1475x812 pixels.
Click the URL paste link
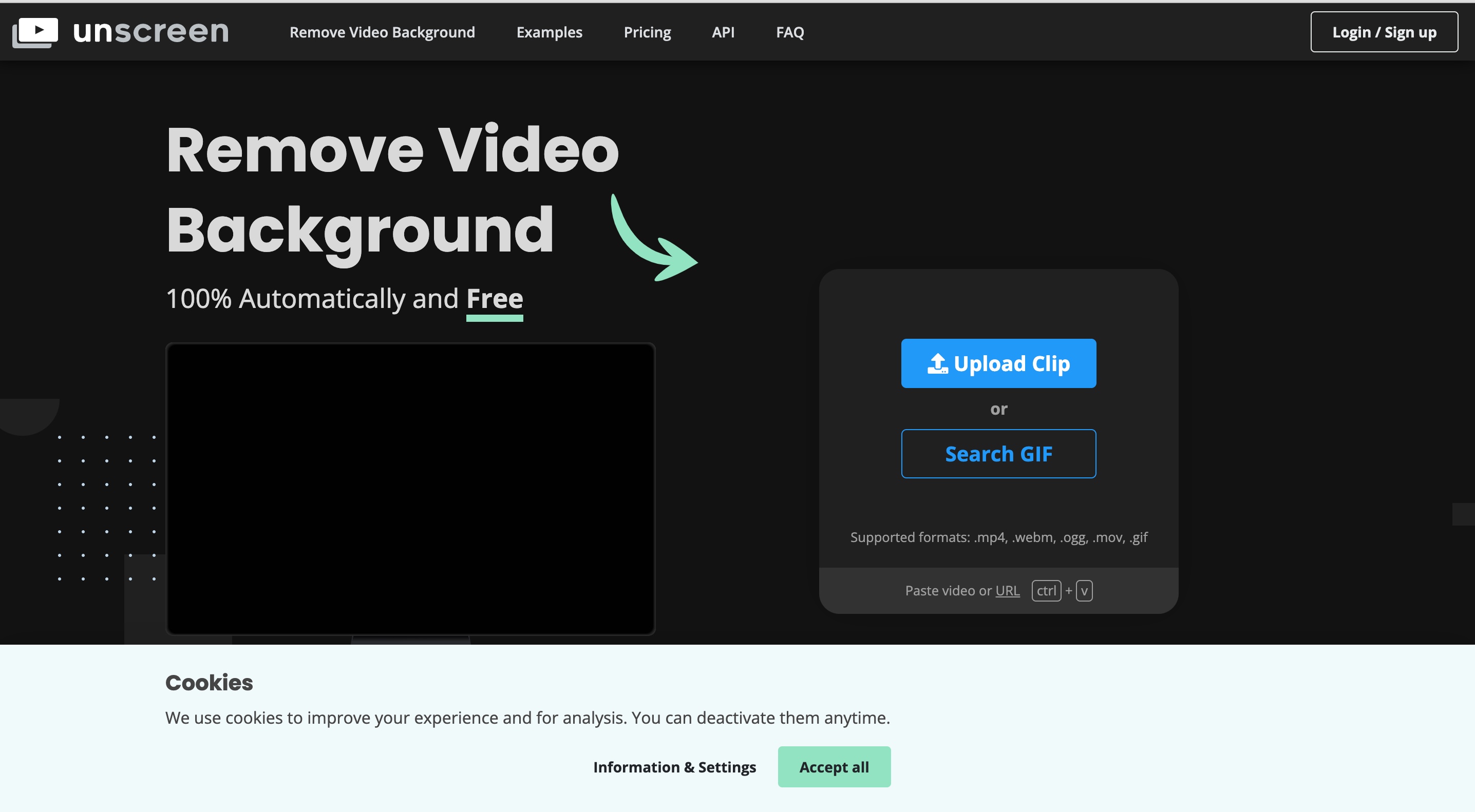(1007, 591)
